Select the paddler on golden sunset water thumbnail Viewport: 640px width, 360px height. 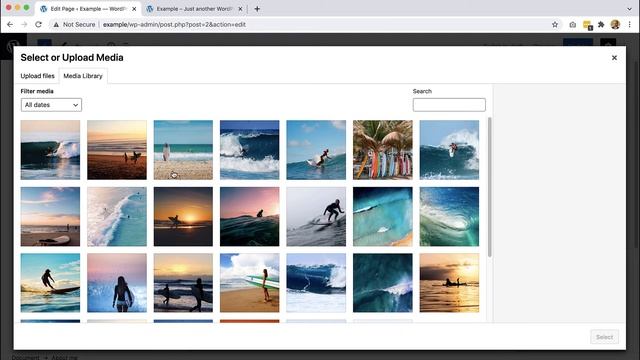point(449,283)
